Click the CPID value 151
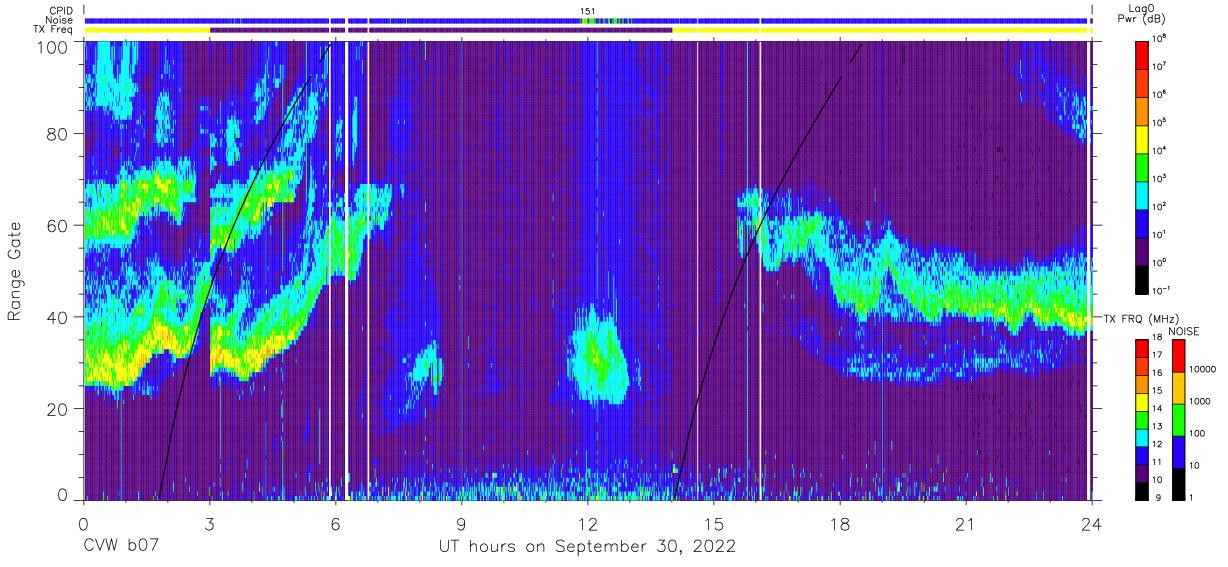Image resolution: width=1228 pixels, height=567 pixels. [588, 11]
